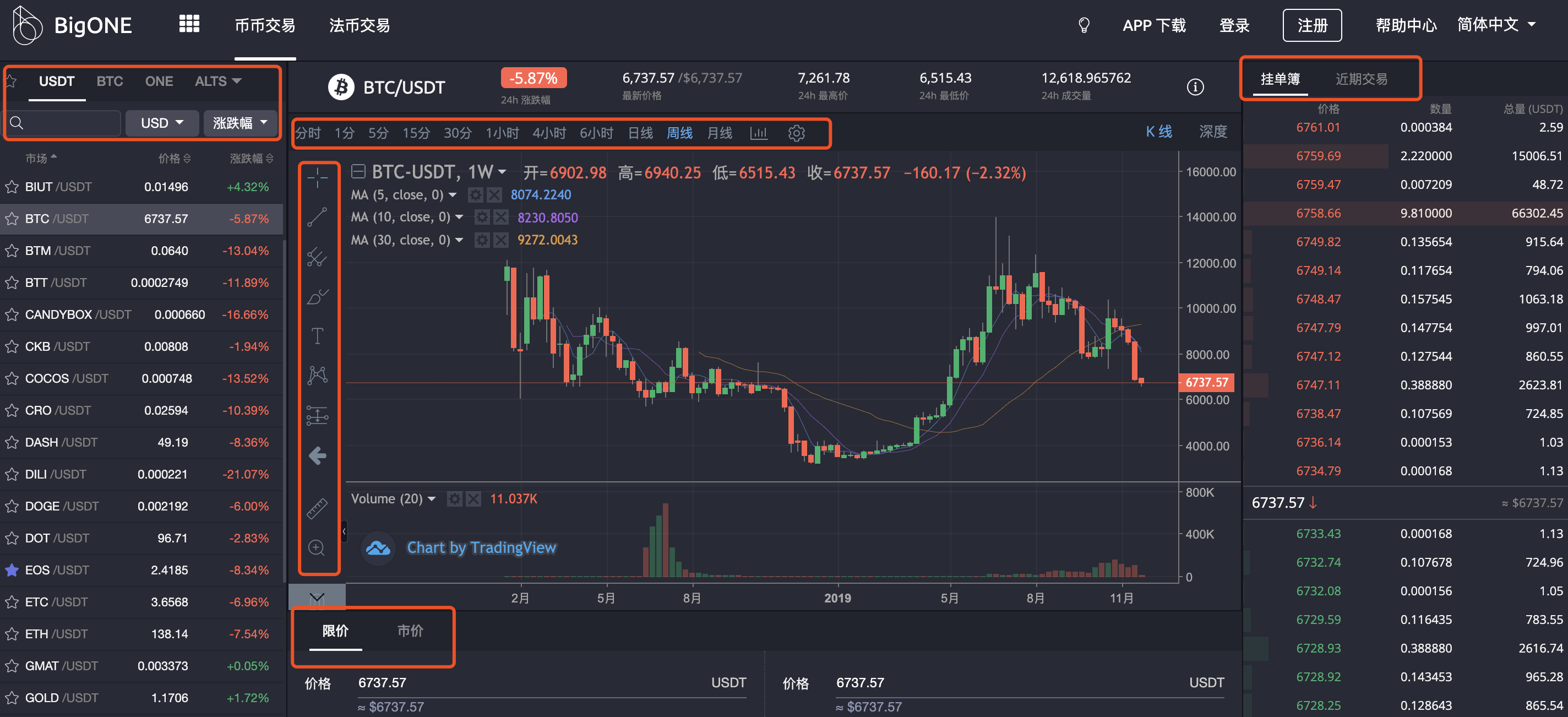
Task: Select the crosshair cursor tool
Action: pos(317,178)
